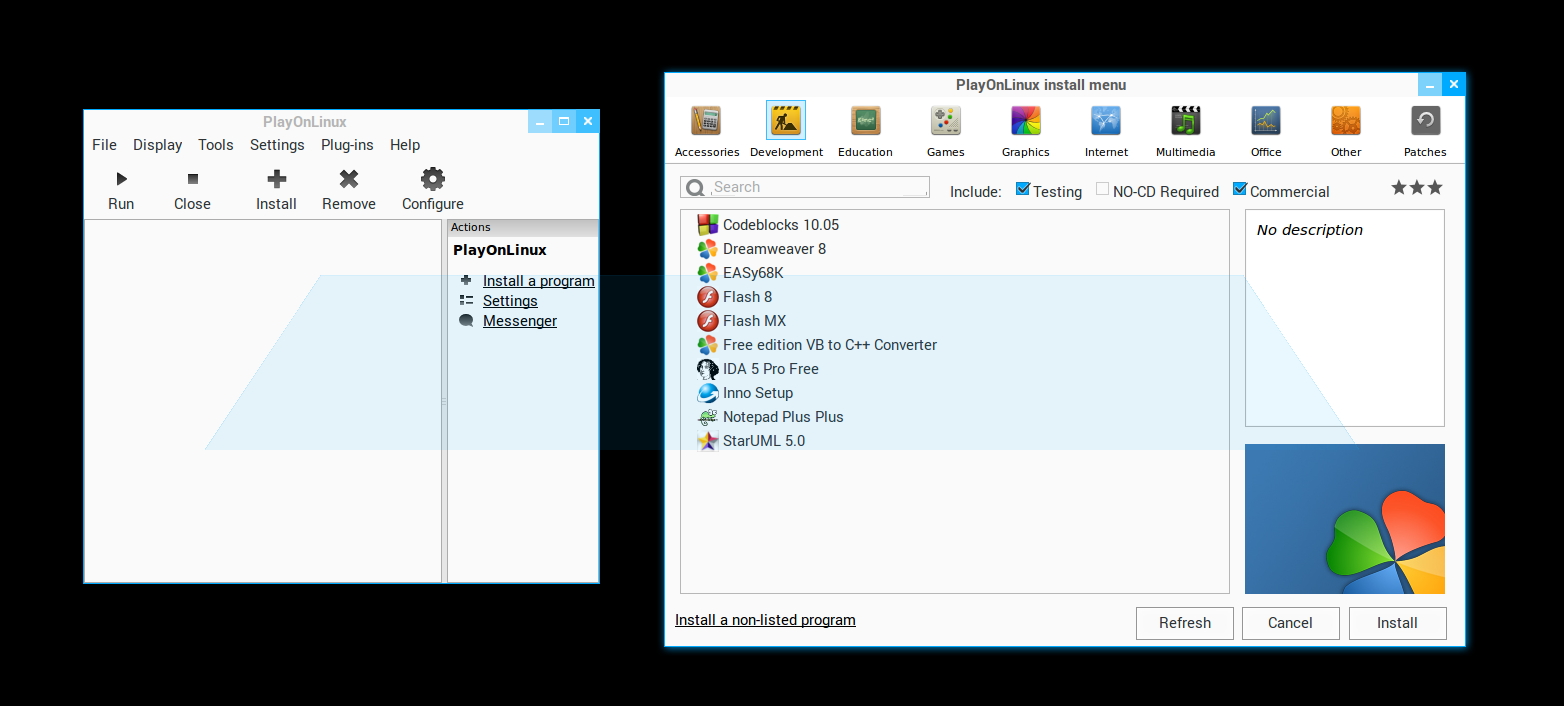
Task: Switch to the Internet category
Action: (x=1106, y=122)
